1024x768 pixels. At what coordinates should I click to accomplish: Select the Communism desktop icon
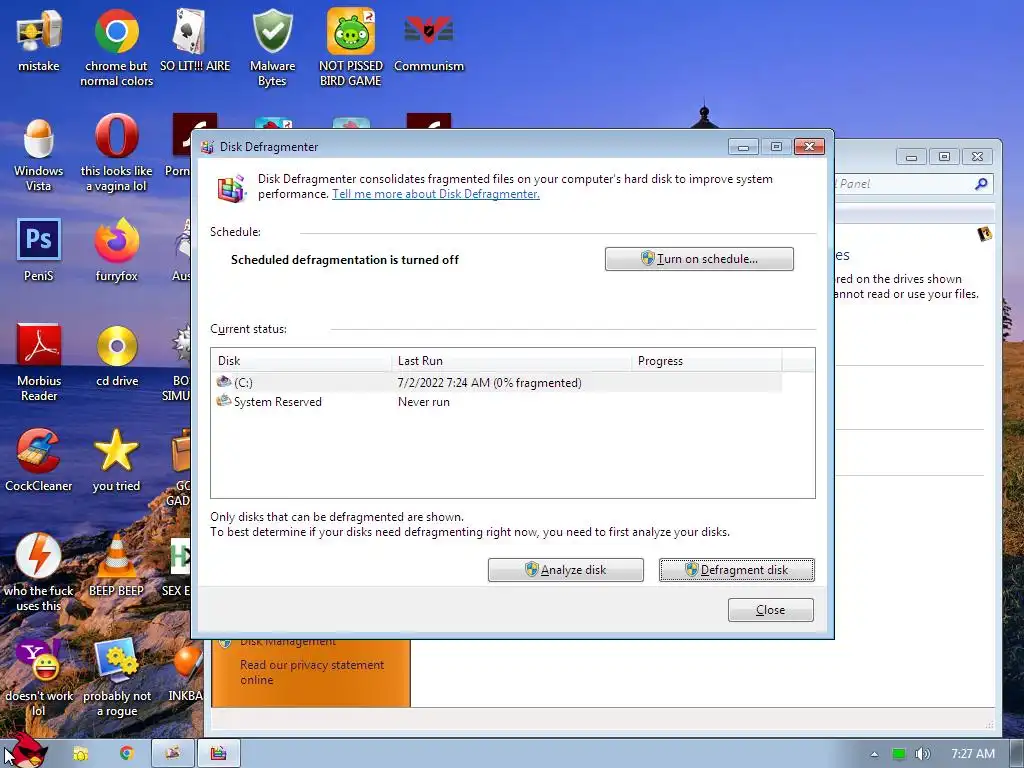pos(428,40)
